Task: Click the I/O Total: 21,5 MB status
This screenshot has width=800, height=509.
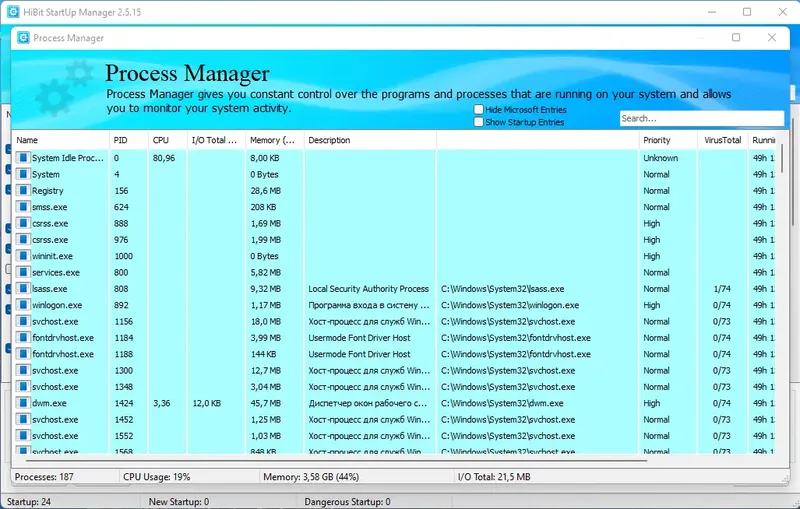Action: (494, 477)
